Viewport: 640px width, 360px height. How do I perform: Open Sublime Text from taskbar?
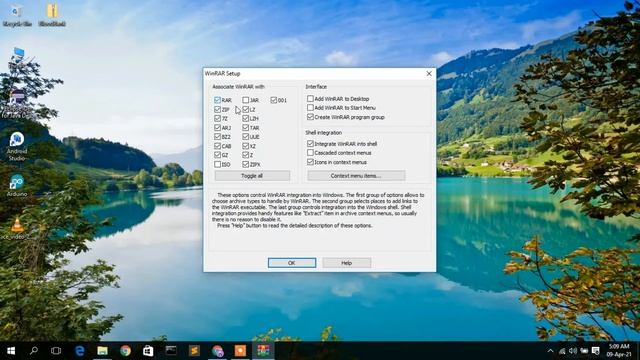194,351
